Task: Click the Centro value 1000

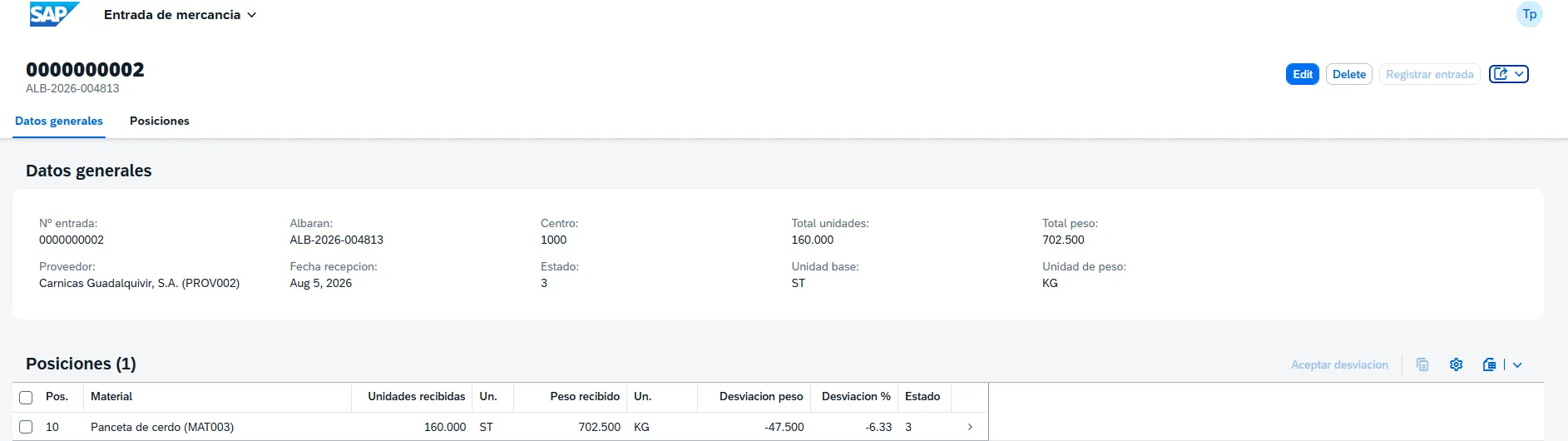Action: click(x=553, y=240)
